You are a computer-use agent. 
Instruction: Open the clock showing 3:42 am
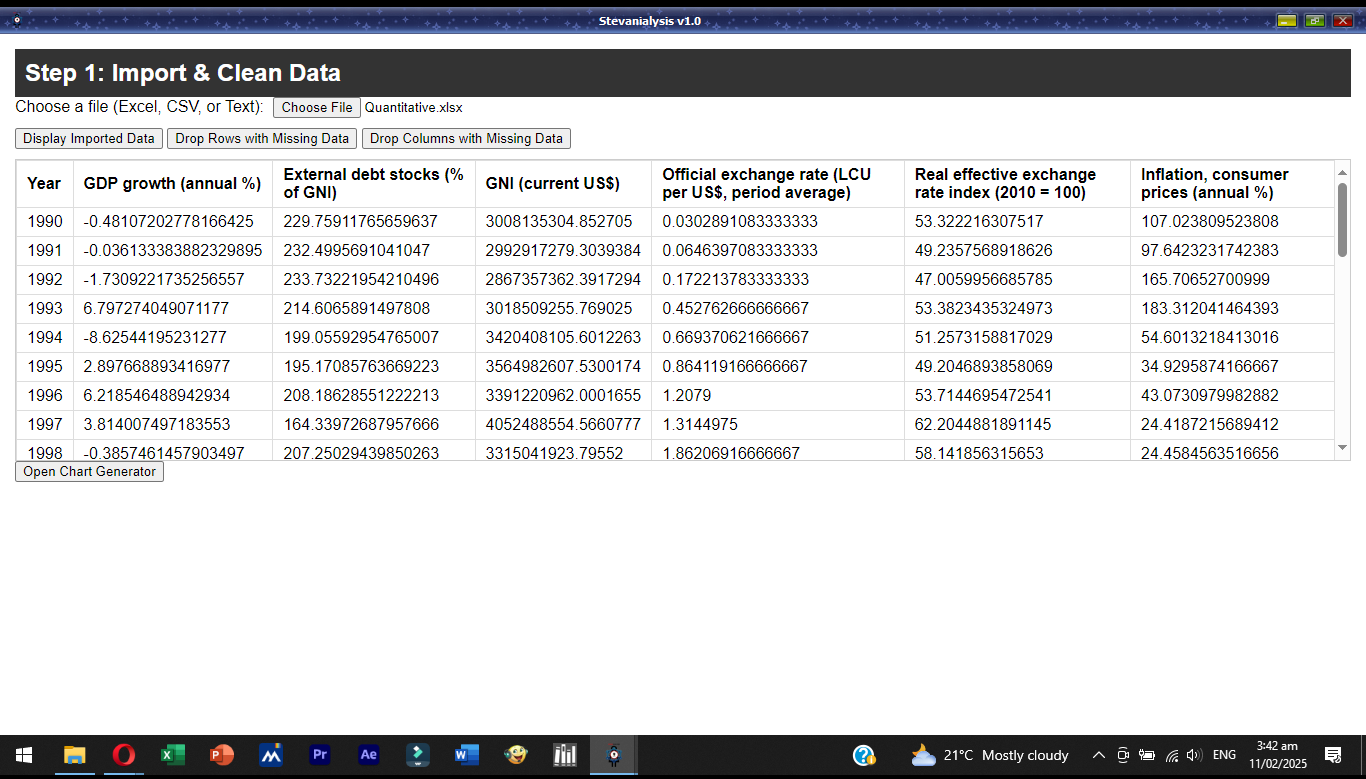click(1277, 755)
